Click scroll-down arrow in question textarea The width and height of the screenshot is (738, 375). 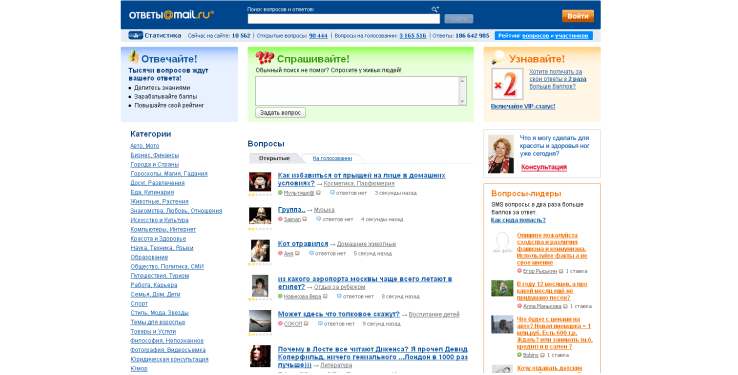462,101
